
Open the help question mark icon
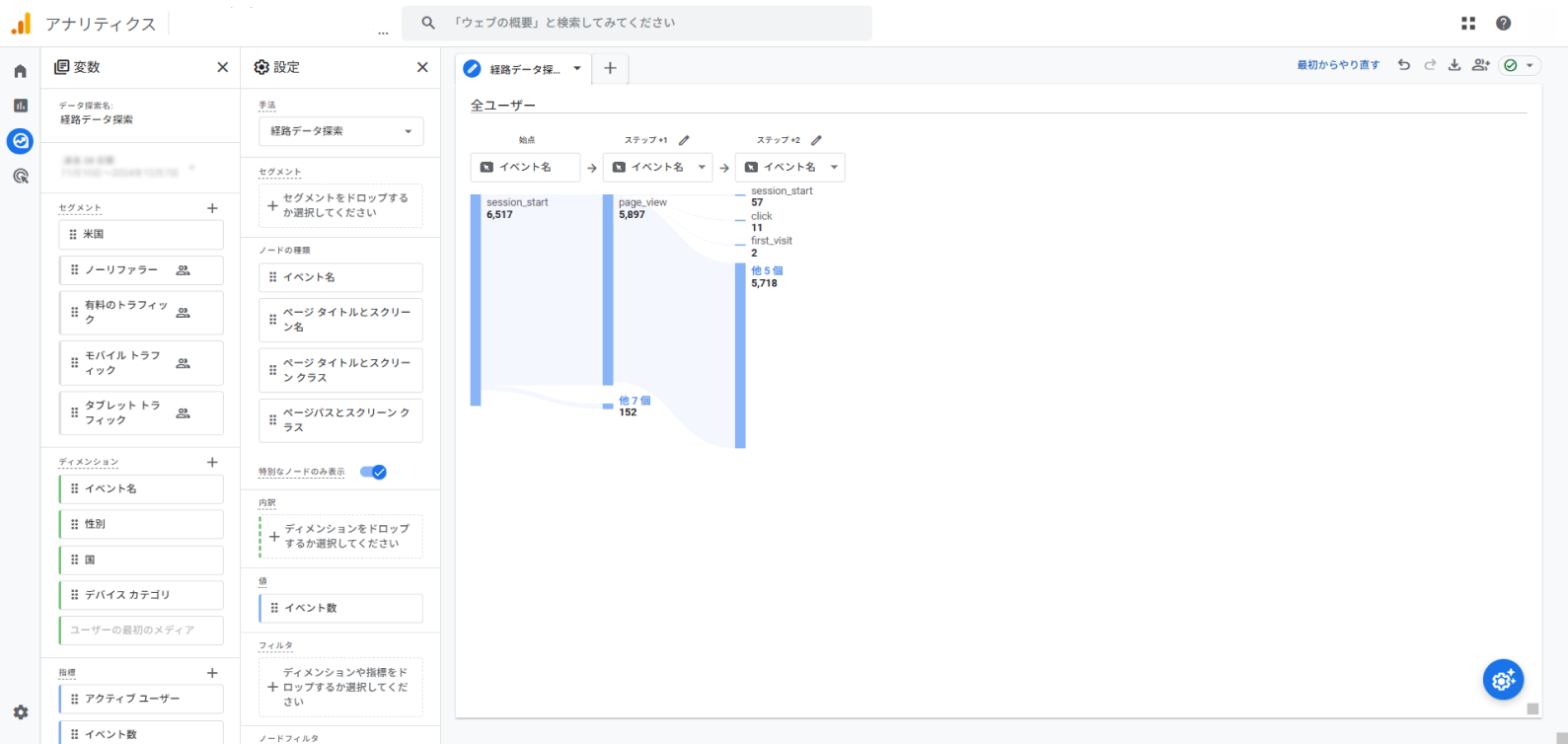point(1503,23)
